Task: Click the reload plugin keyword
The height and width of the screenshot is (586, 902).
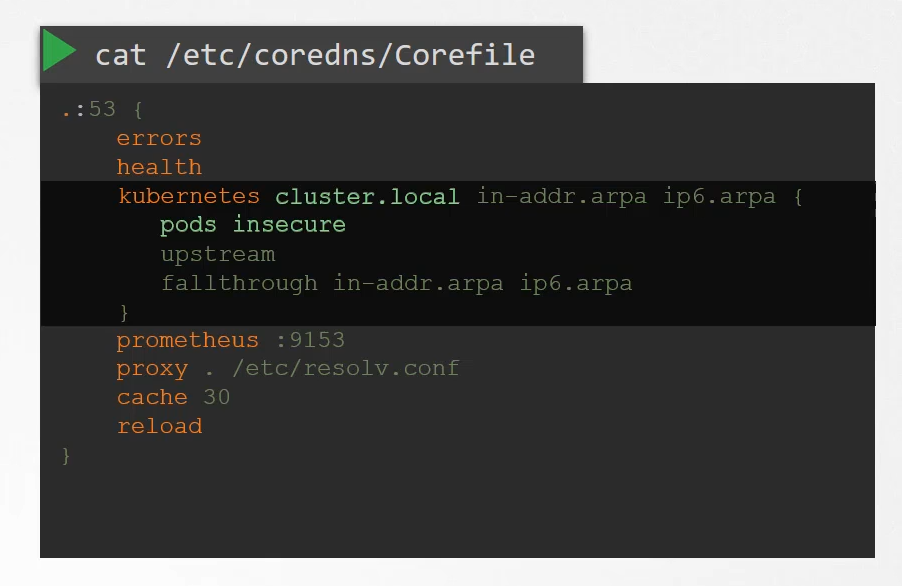Action: pos(160,426)
